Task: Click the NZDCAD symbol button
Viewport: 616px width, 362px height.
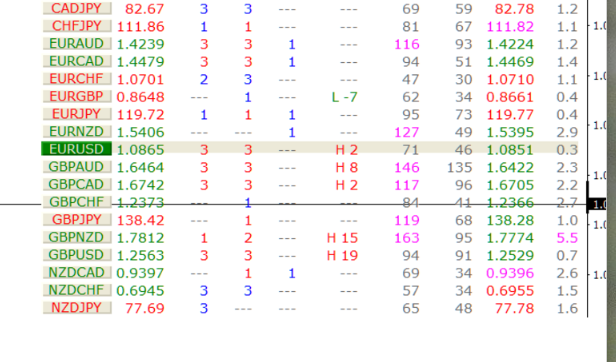Action: 77,272
